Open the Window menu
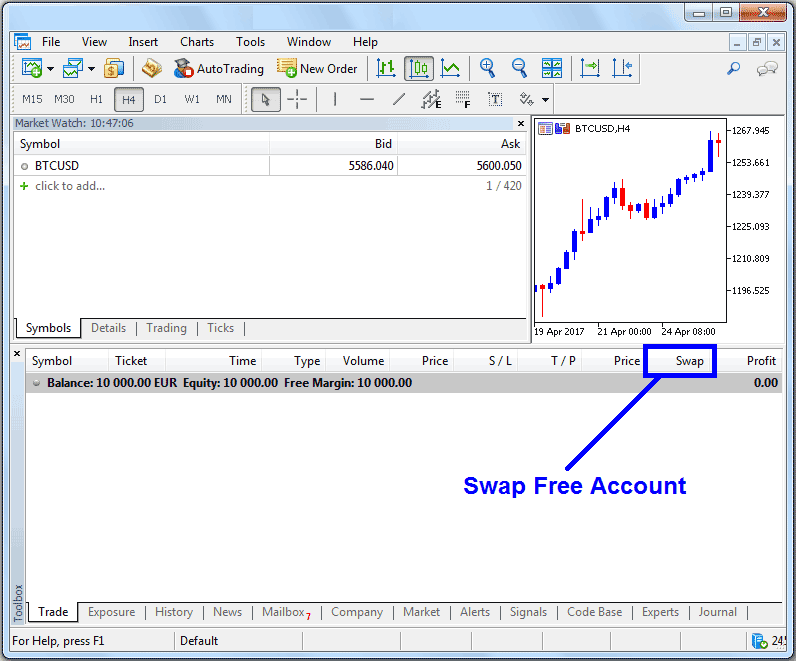 point(309,42)
